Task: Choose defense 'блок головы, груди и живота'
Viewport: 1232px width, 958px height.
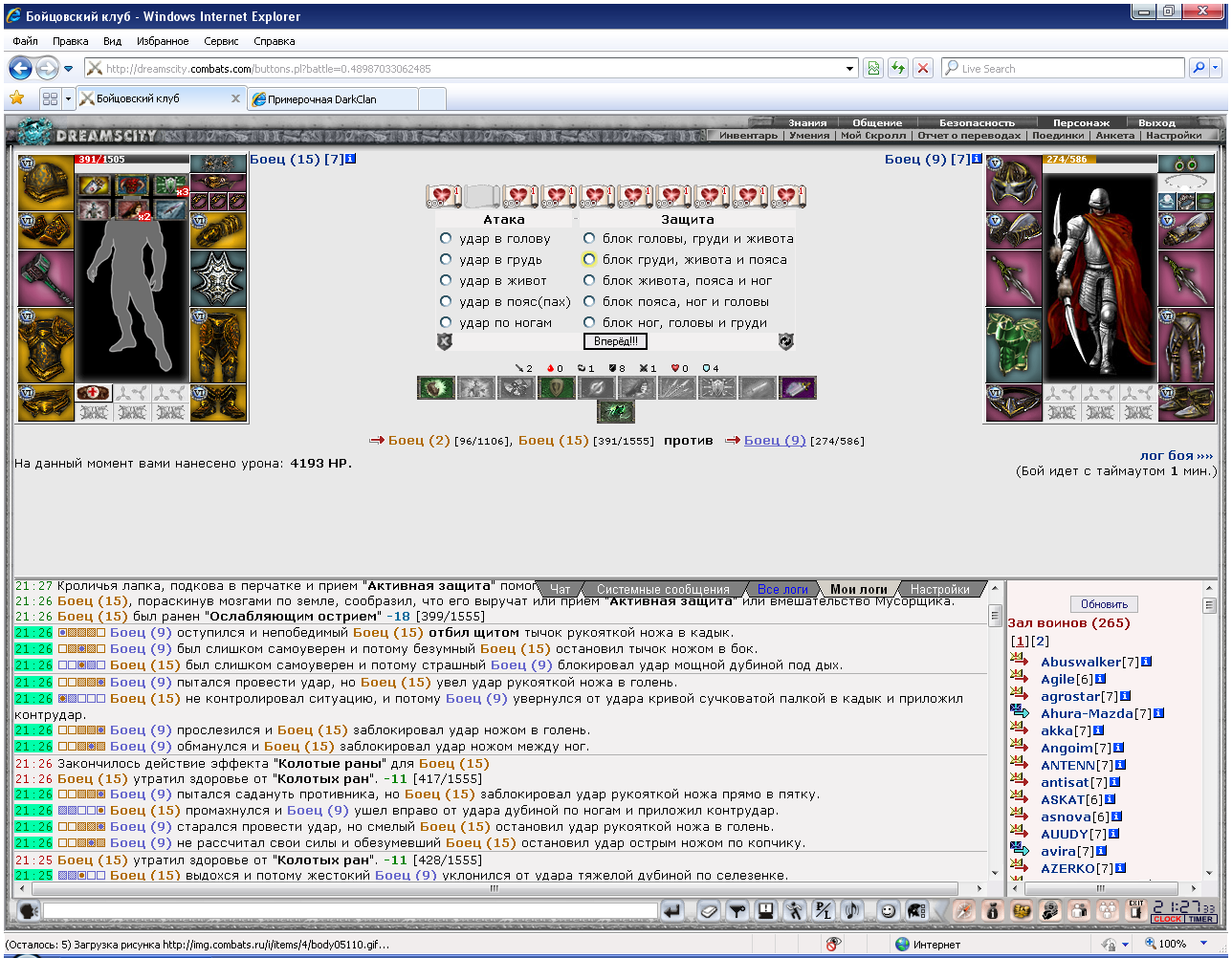Action: [589, 239]
